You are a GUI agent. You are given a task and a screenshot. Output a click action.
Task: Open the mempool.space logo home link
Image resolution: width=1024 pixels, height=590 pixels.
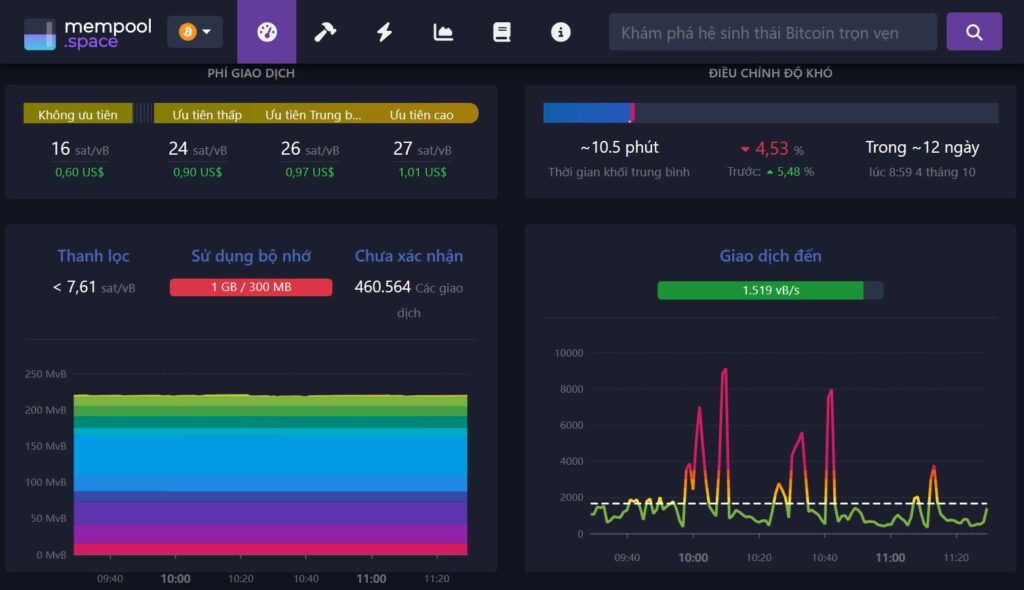[x=88, y=33]
